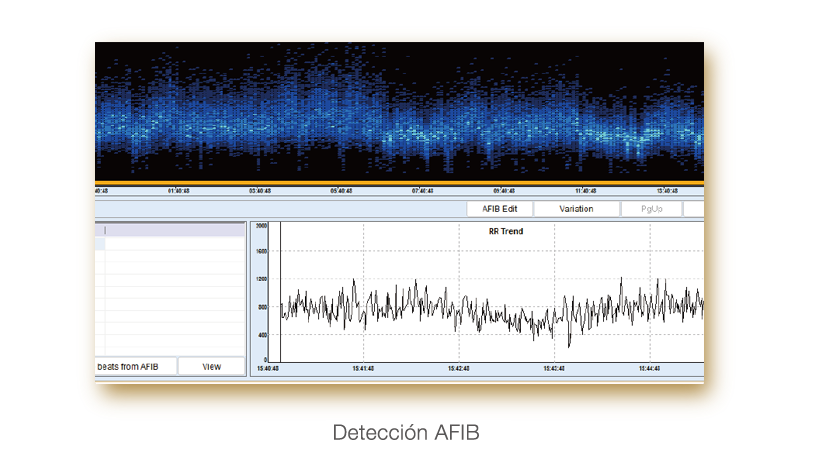
Task: Select the 03:40:48 marker on the timeline
Action: click(x=260, y=191)
